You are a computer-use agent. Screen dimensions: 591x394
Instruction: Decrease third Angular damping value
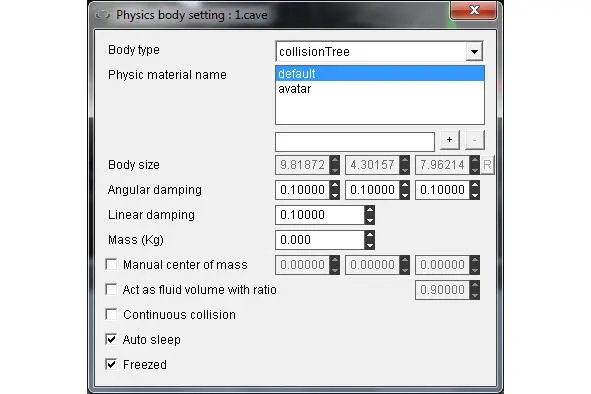pos(475,194)
